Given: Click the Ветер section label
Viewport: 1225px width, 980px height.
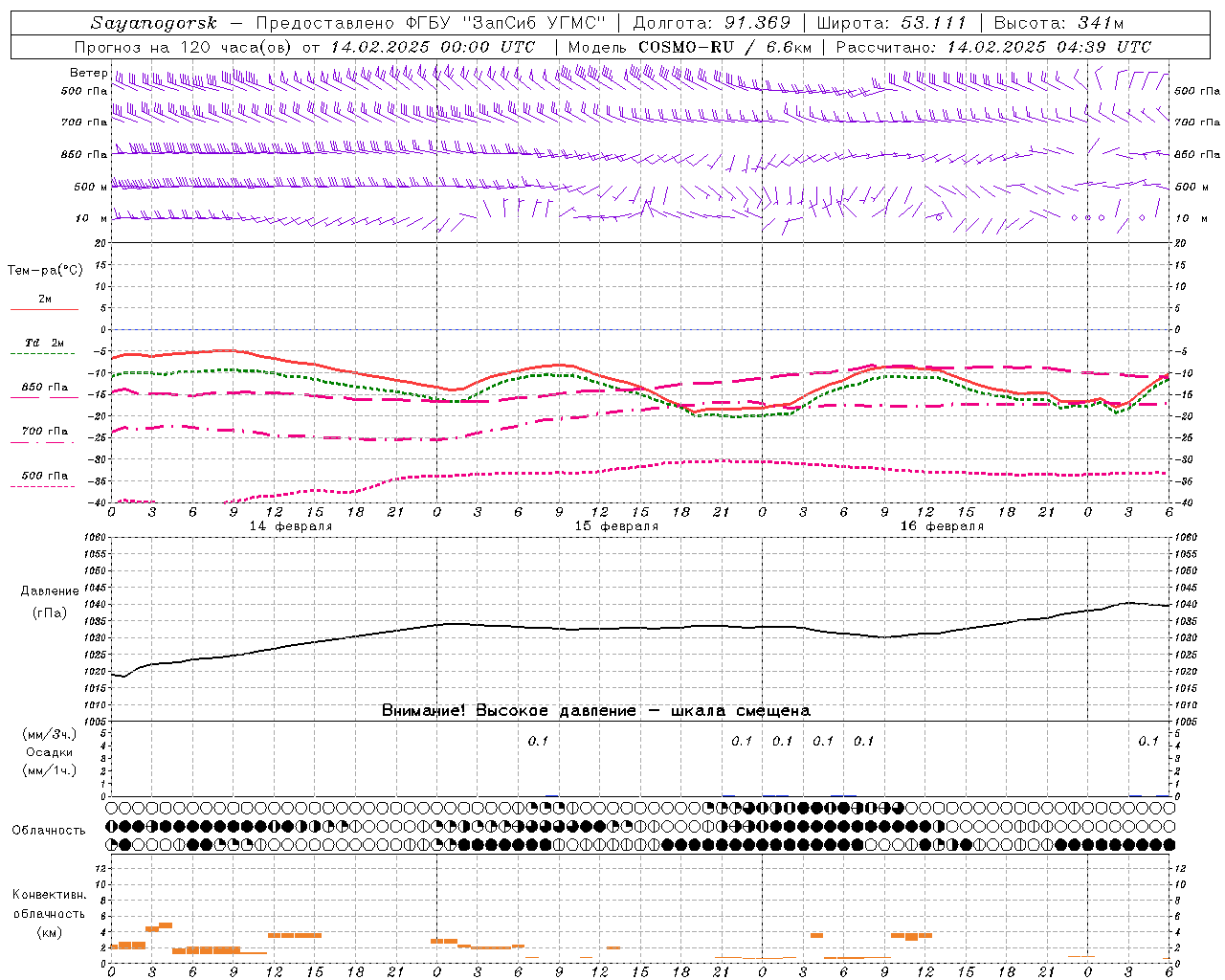Looking at the screenshot, I should (x=88, y=73).
